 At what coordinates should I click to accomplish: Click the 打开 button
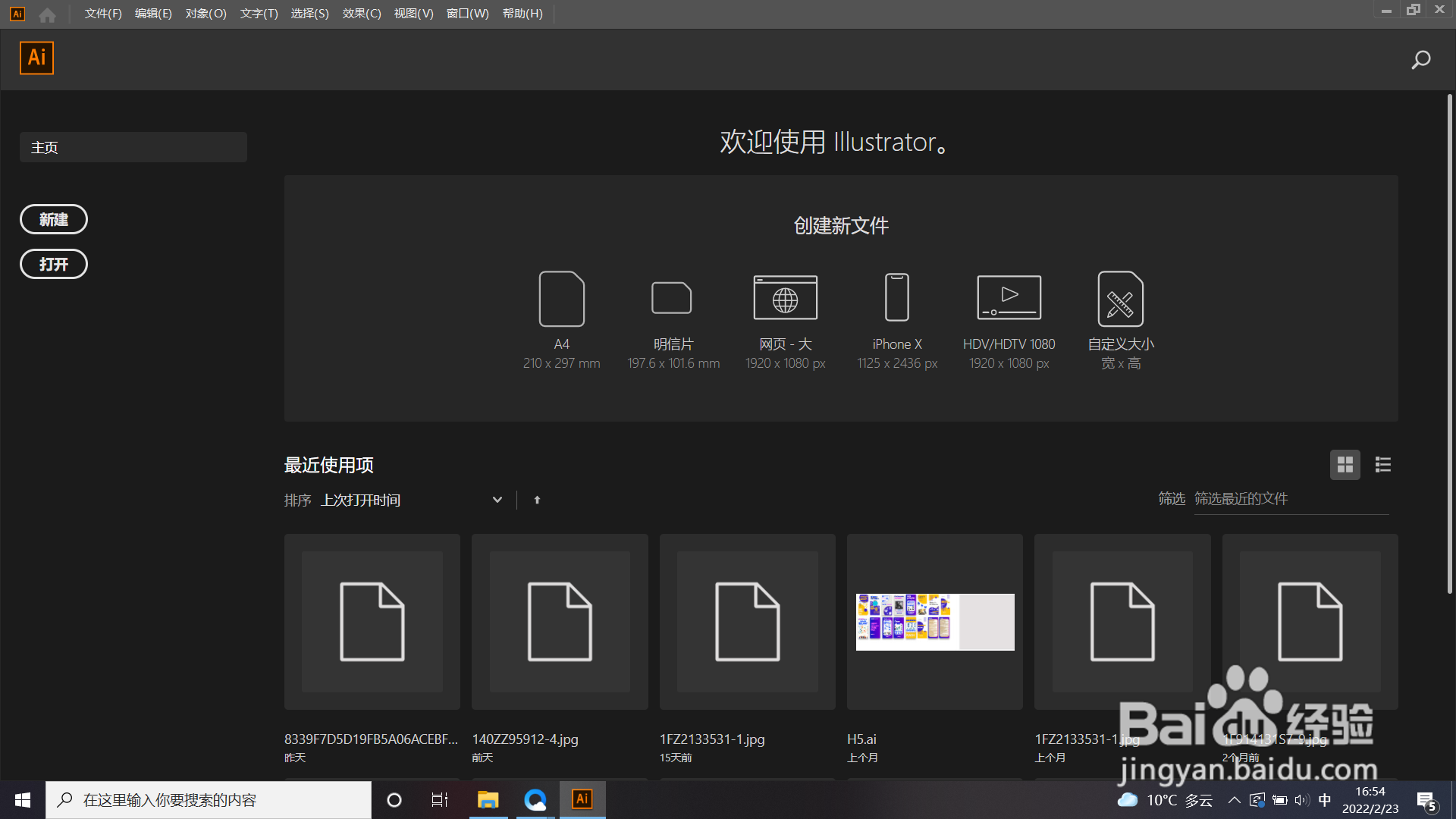click(x=54, y=264)
